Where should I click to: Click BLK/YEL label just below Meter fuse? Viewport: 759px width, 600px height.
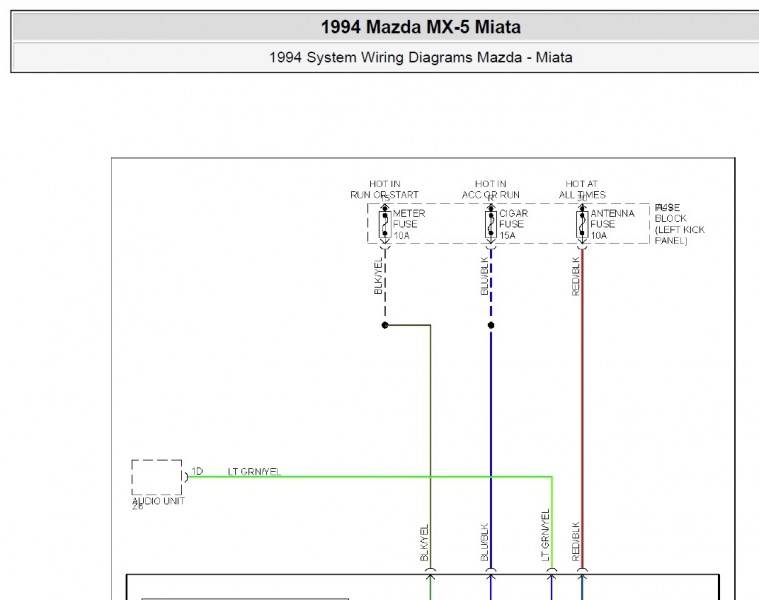click(378, 276)
